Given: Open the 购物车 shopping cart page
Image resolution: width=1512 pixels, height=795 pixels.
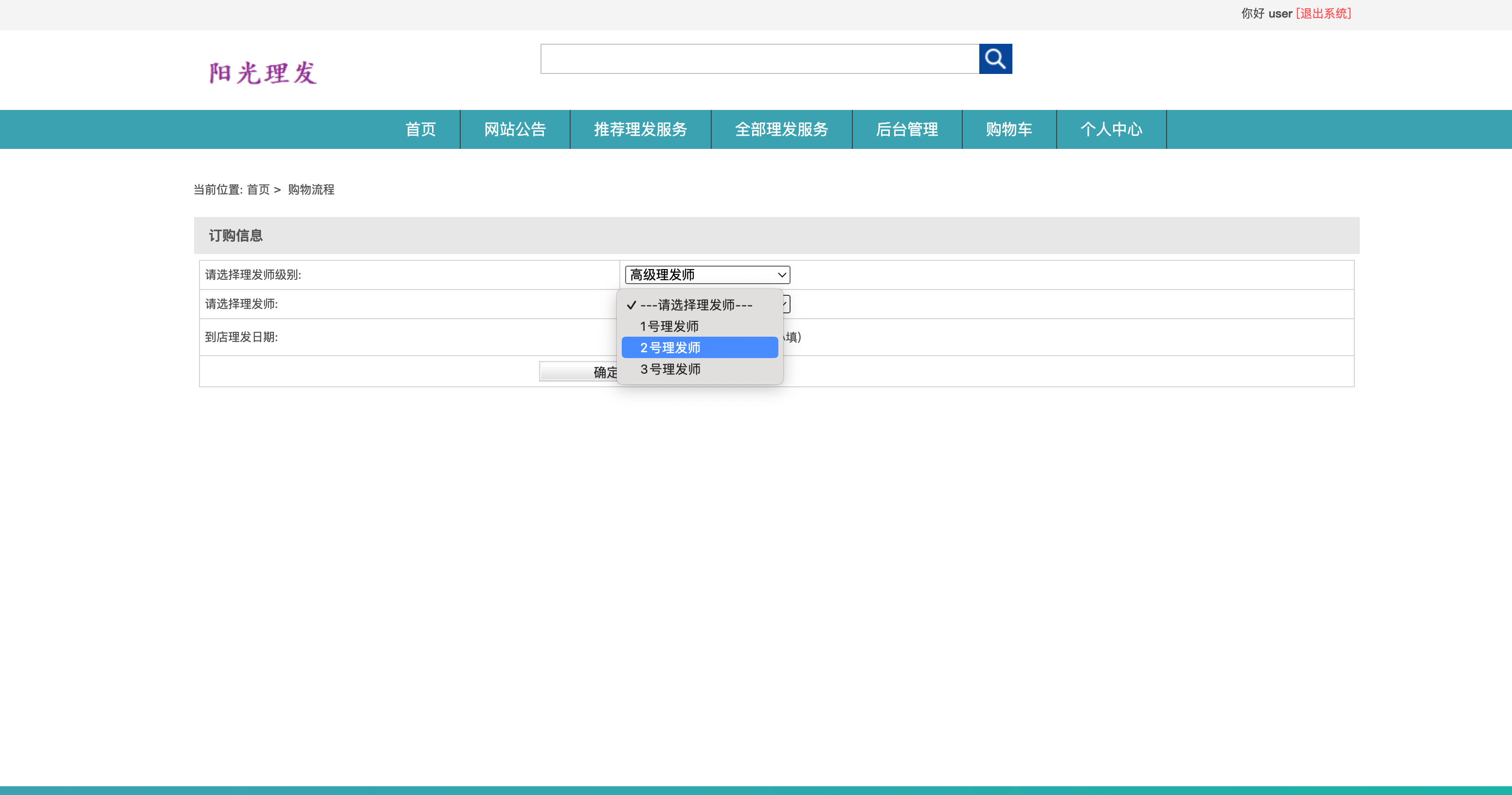Looking at the screenshot, I should pos(1009,129).
